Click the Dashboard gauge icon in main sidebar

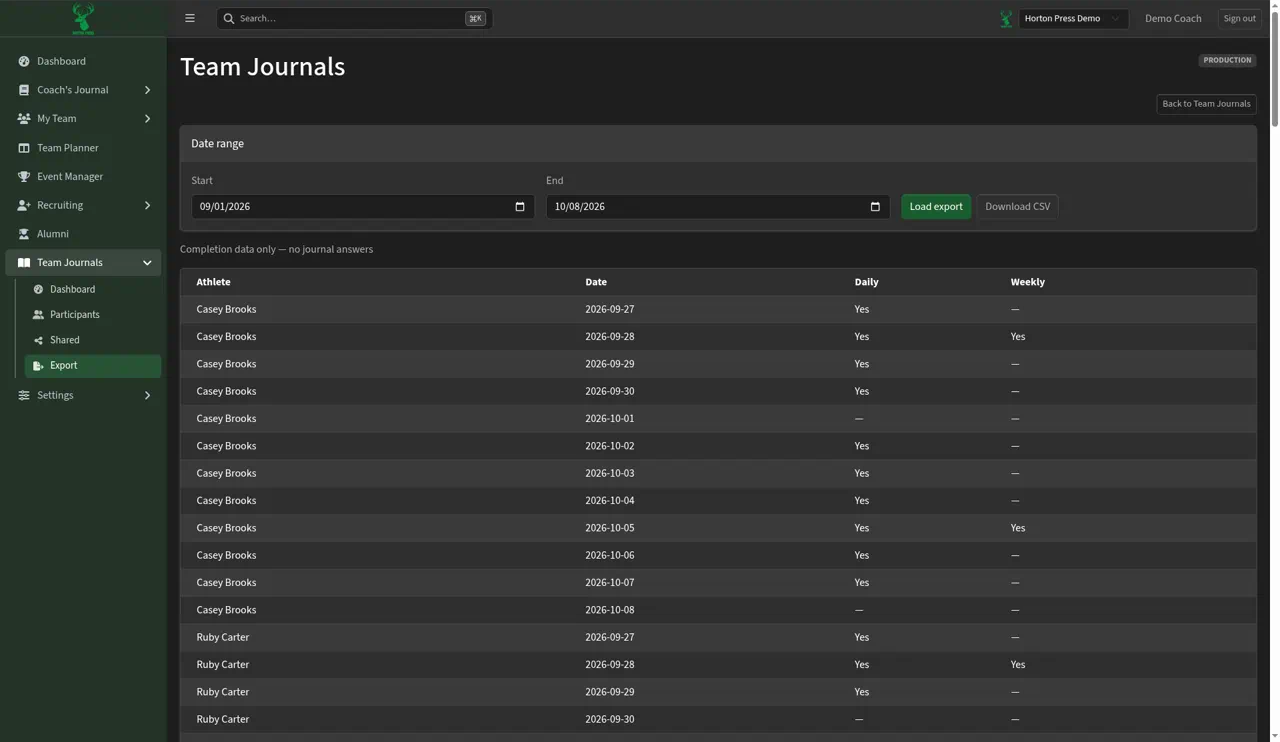[x=24, y=61]
